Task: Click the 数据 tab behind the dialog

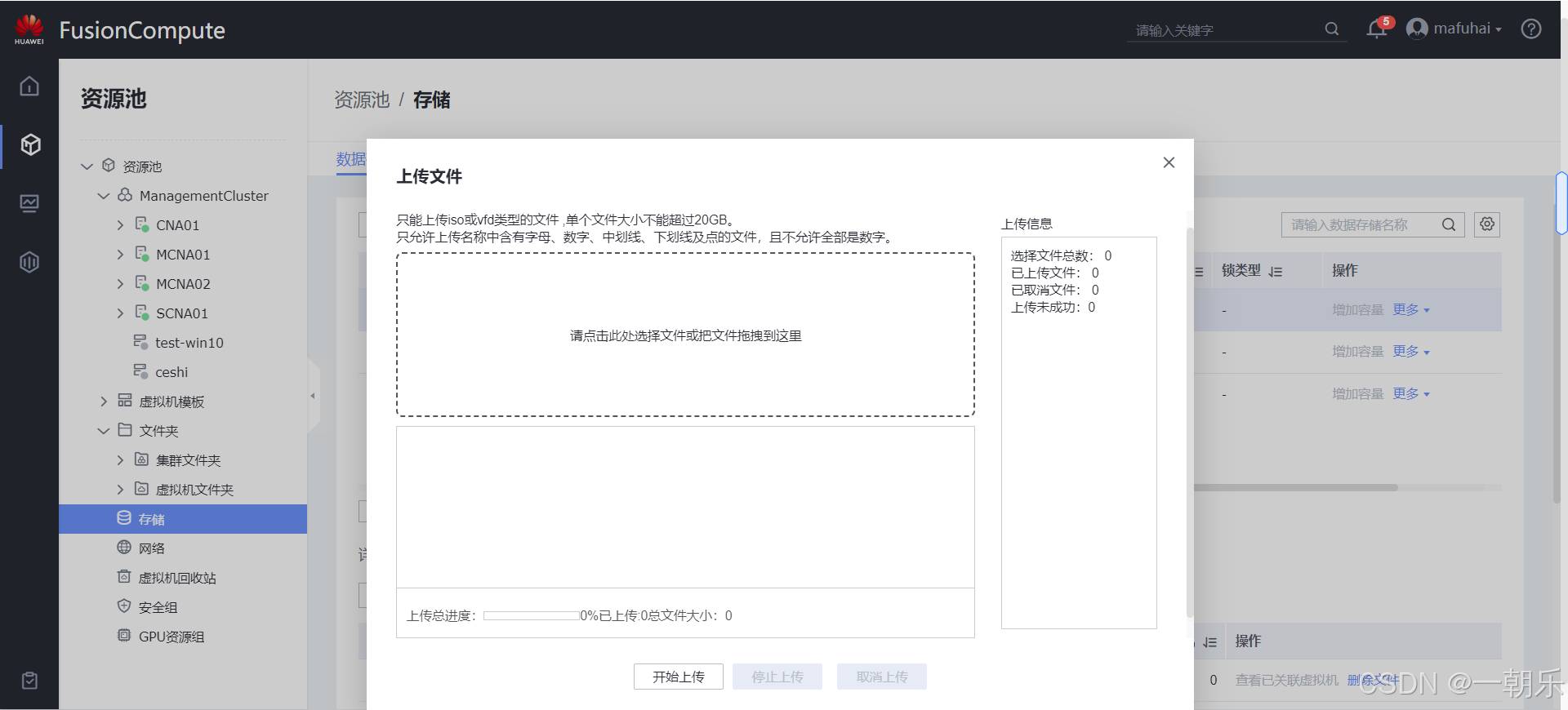Action: 351,159
